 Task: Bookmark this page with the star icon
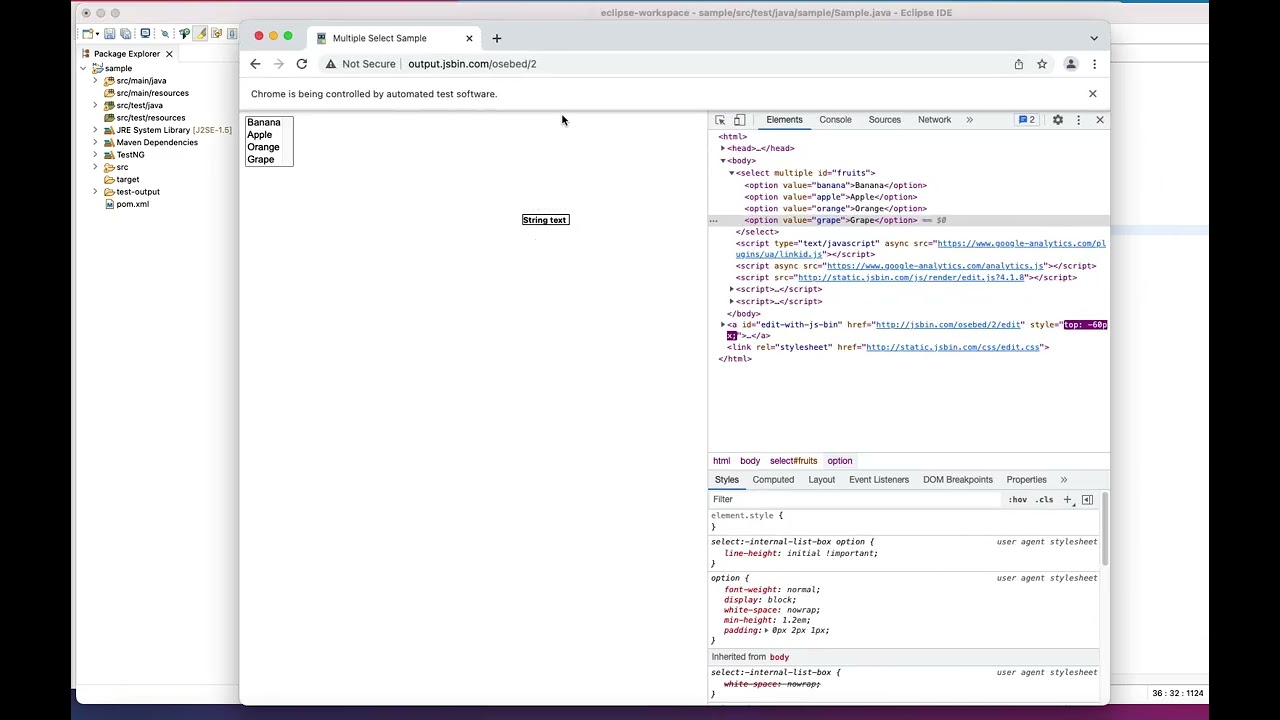1042,64
